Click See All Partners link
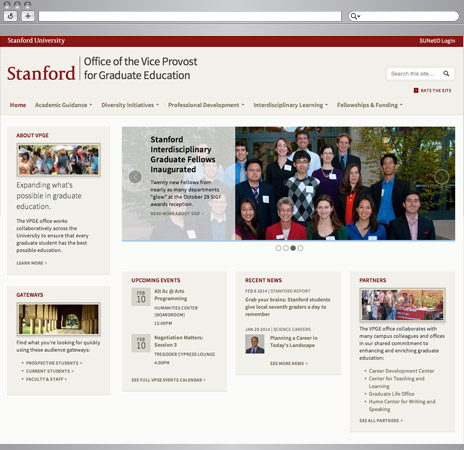Viewport: 464px width, 450px height. 381,421
